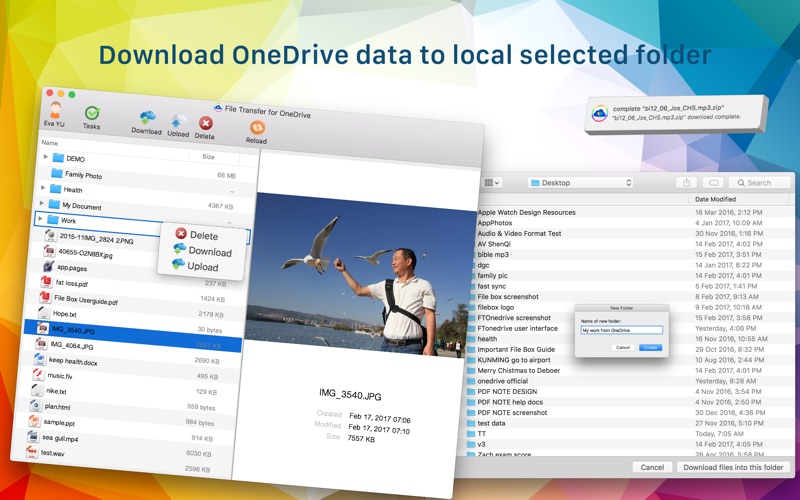Screen dimensions: 800x500
Task: Select the FTonedrive user interface folder
Action: (x=517, y=328)
